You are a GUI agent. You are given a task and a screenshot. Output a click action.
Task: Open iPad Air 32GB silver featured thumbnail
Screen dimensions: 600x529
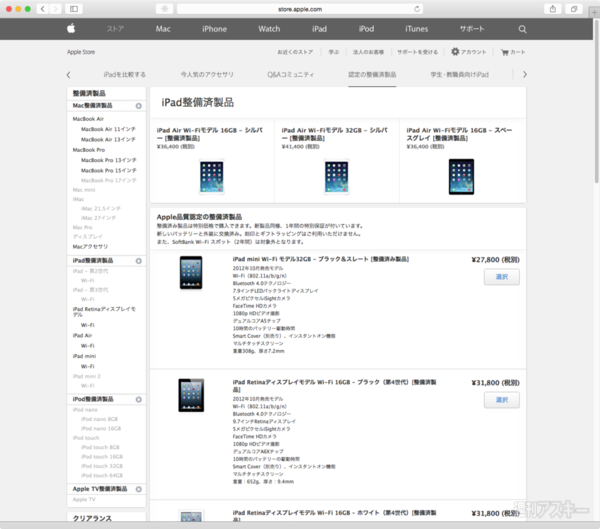click(x=336, y=177)
